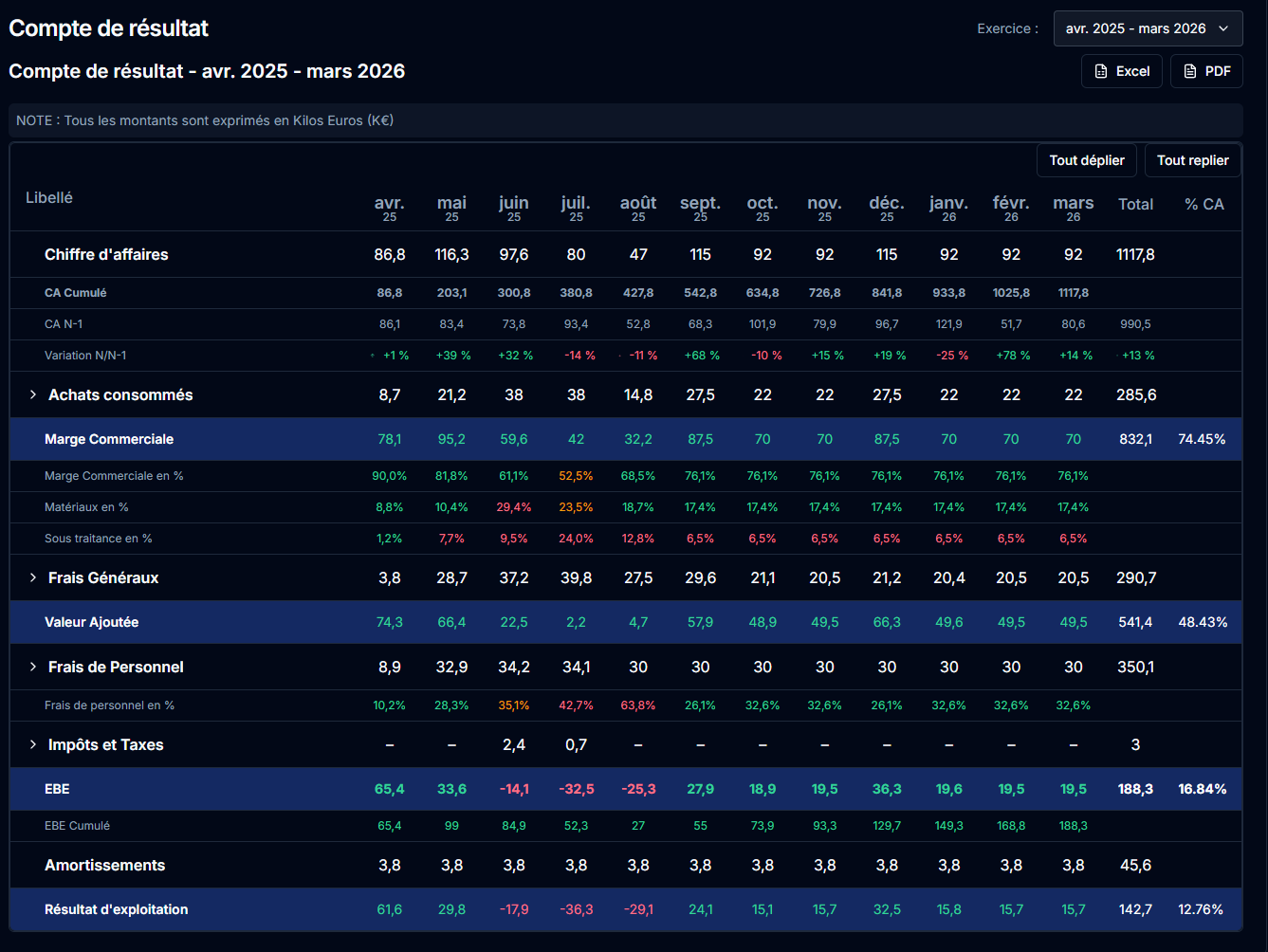The width and height of the screenshot is (1268, 952).
Task: Click the Chiffre d'affaires row label
Action: click(106, 254)
